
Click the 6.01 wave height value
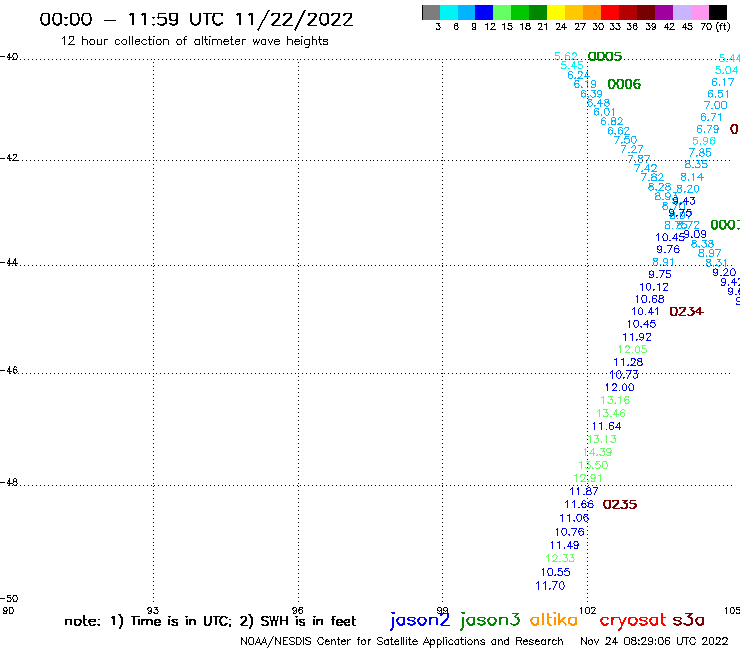coord(604,112)
